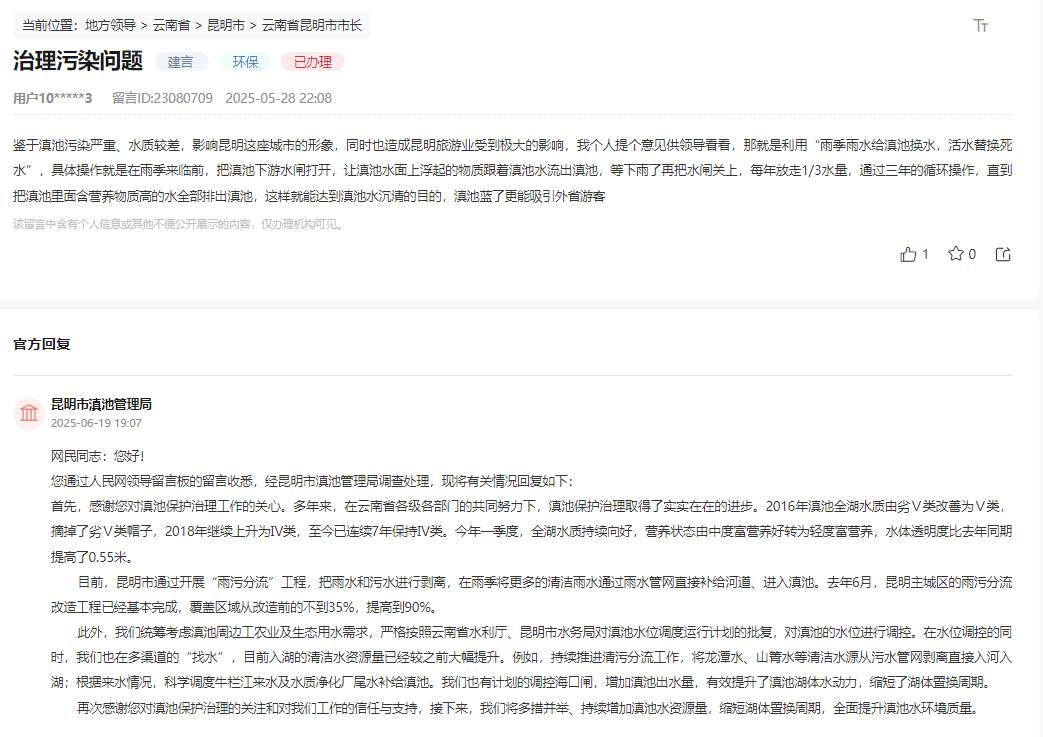Open the 昆明市 breadcrumb link
Viewport: 1043px width, 737px height.
tap(226, 25)
